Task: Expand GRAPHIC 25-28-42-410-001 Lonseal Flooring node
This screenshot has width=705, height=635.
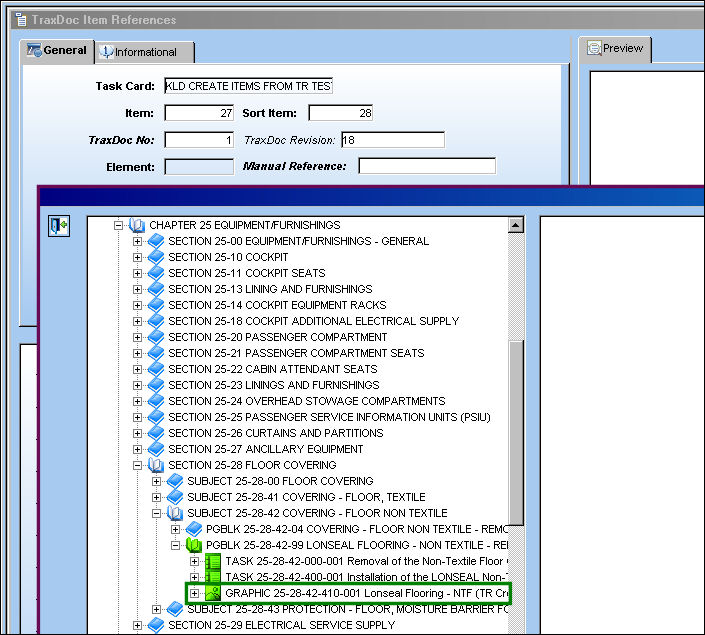Action: pos(194,593)
